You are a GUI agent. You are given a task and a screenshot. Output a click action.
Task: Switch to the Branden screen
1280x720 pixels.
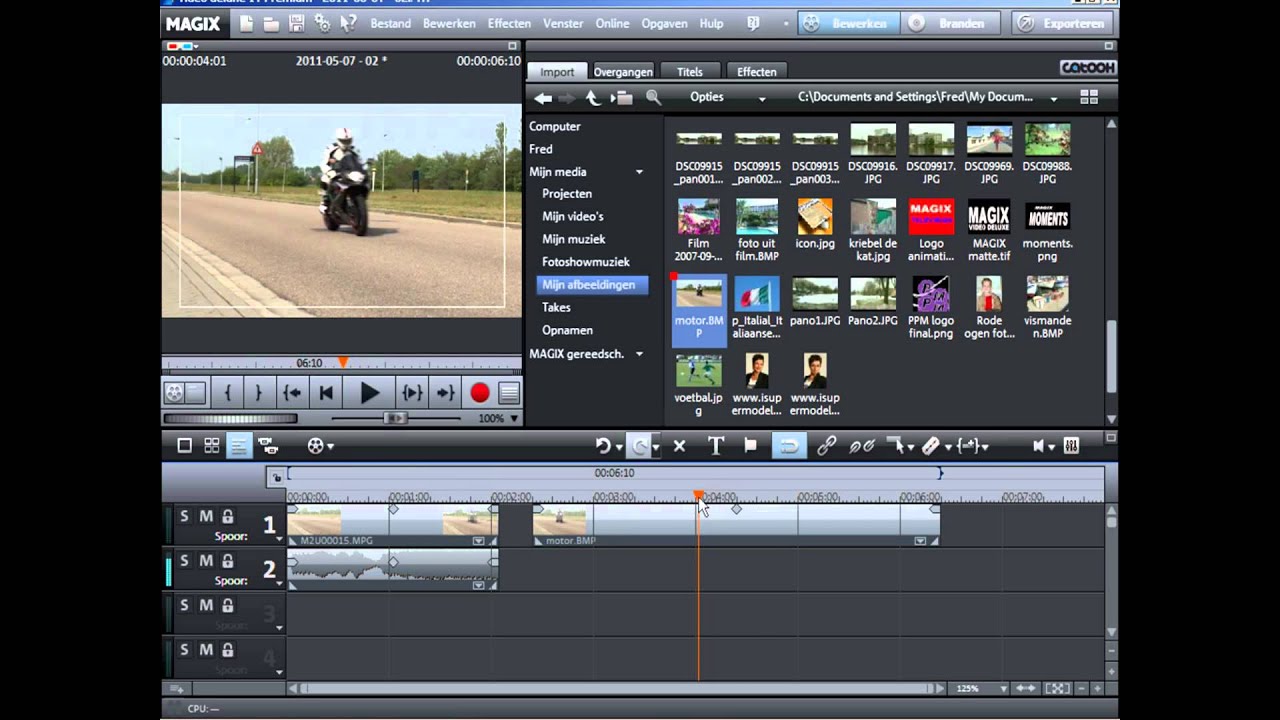[951, 23]
